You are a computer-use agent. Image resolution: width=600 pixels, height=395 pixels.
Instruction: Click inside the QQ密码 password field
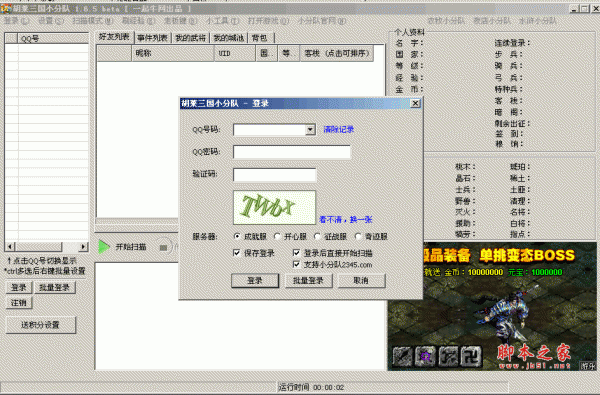point(292,152)
